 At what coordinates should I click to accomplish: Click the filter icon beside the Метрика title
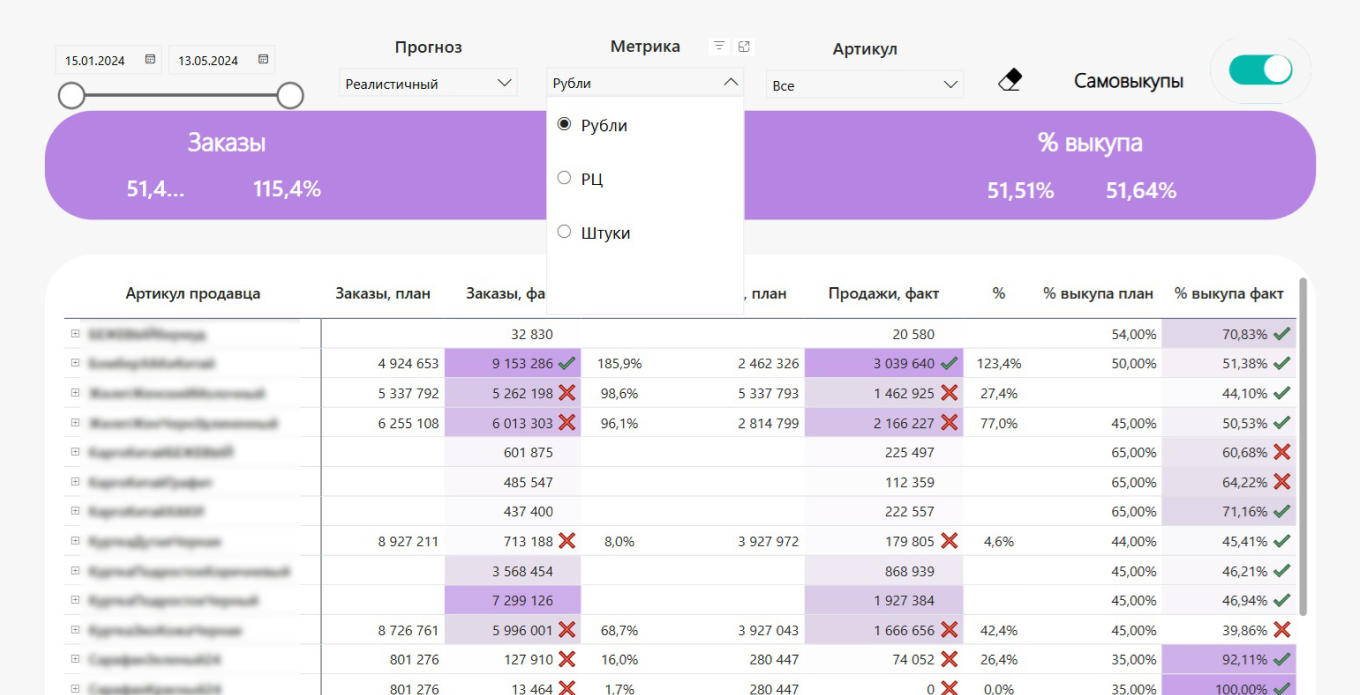[x=719, y=46]
